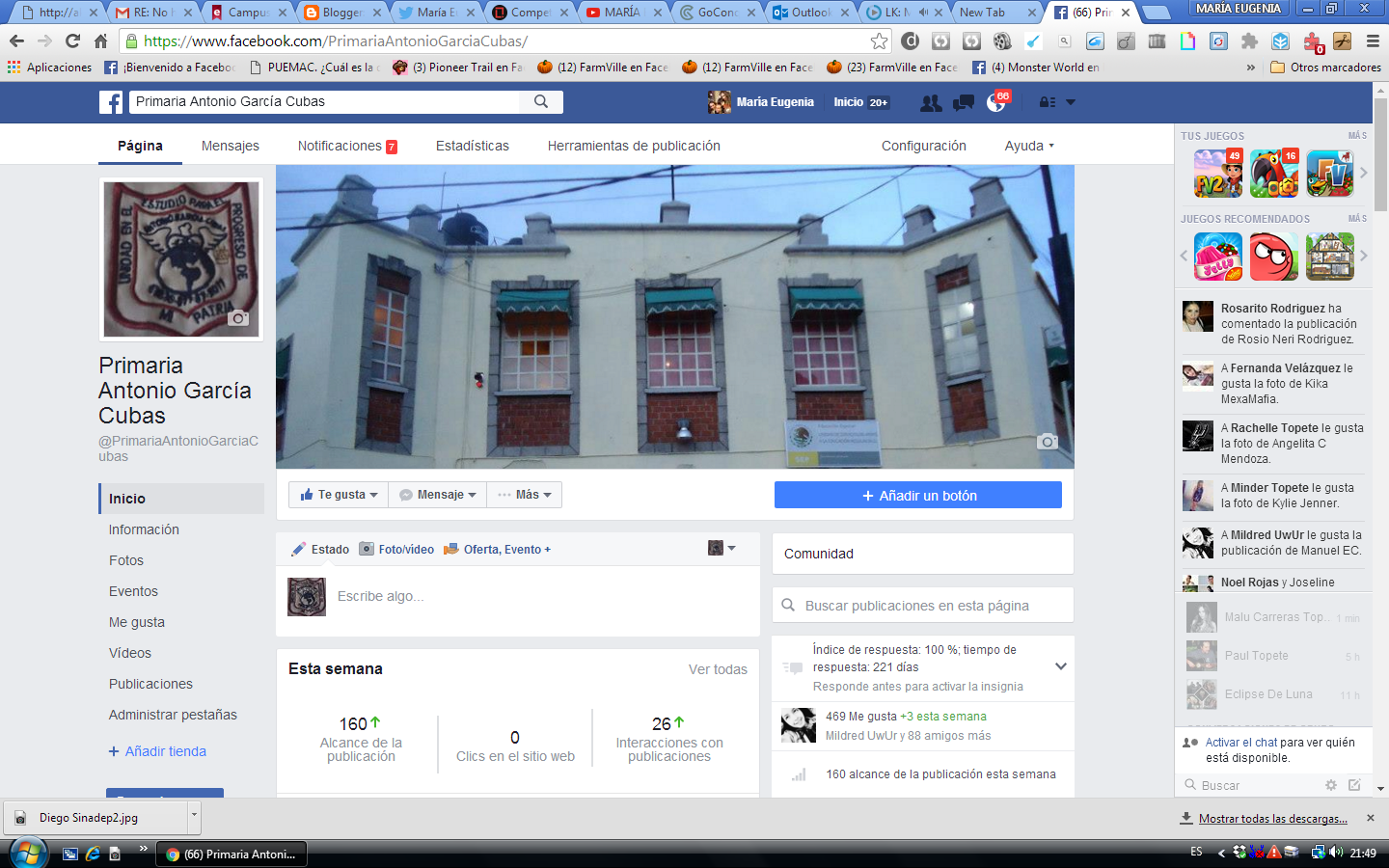Open the Ayuda dropdown menu

(x=1029, y=146)
